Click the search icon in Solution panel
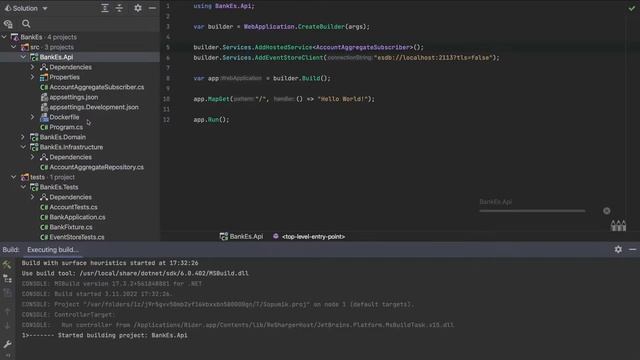The height and width of the screenshot is (360, 640). click(x=26, y=24)
